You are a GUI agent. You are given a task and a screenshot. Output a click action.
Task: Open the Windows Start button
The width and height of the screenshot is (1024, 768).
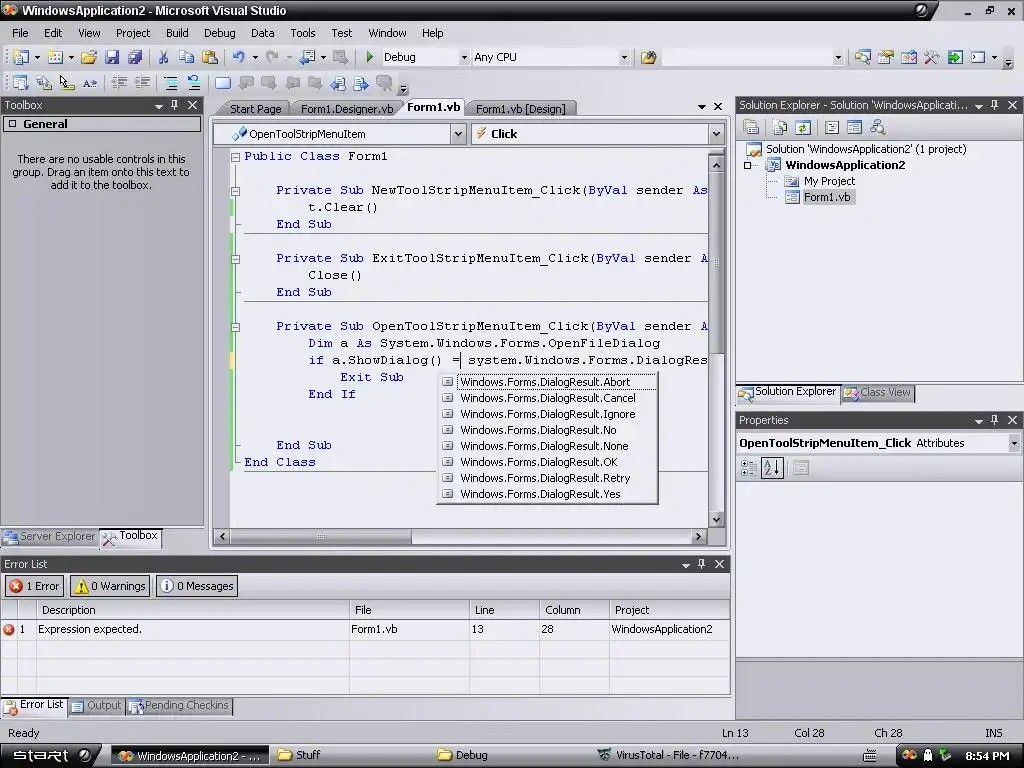(49, 756)
